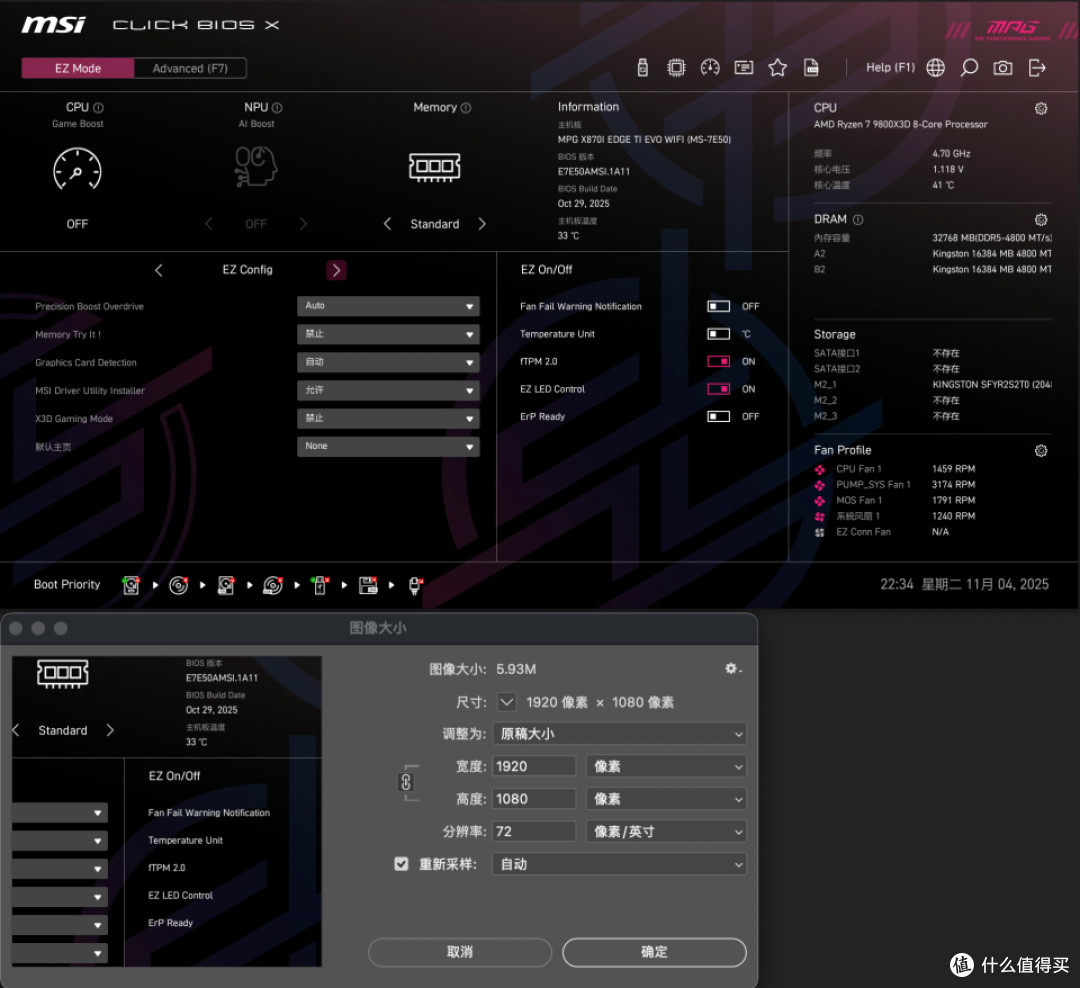Viewport: 1080px width, 988px height.
Task: Click the resolution 72 input field
Action: (x=534, y=832)
